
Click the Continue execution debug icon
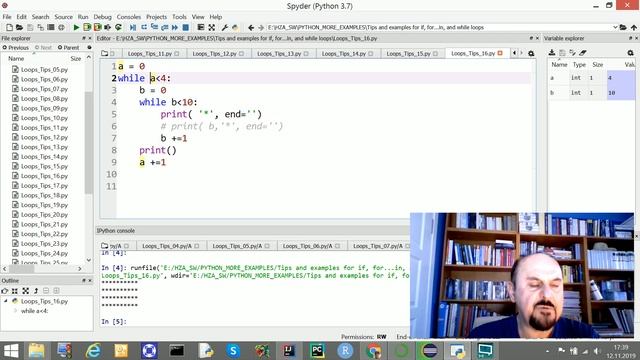(175, 27)
